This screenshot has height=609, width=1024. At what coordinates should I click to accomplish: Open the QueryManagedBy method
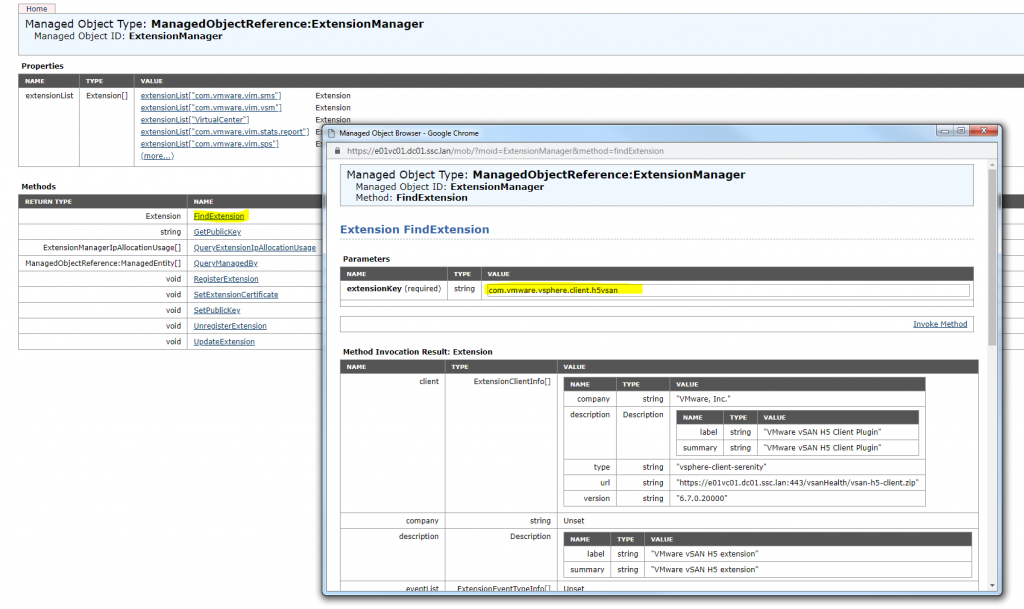tap(225, 263)
